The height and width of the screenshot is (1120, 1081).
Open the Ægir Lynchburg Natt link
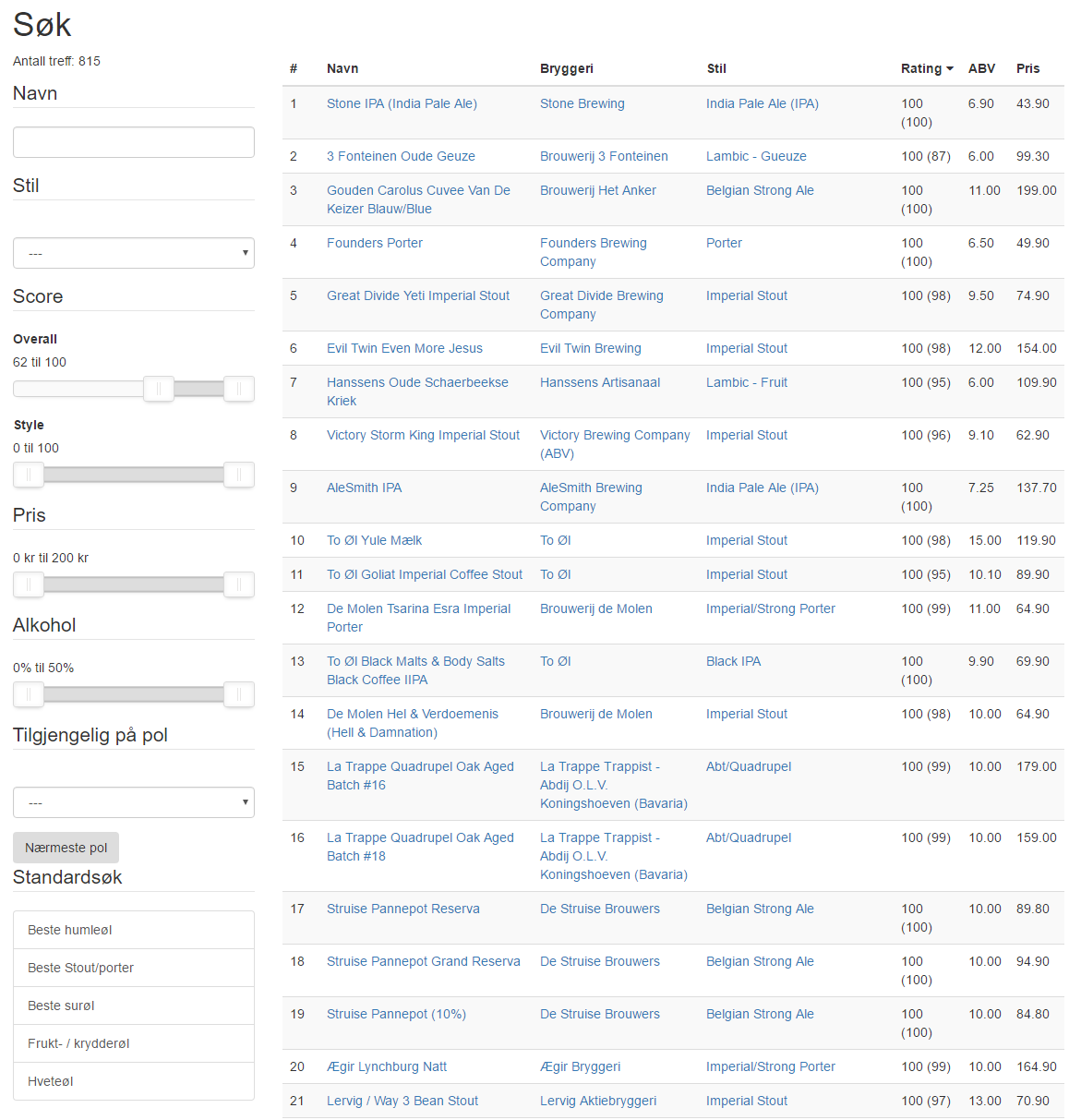click(x=387, y=1066)
